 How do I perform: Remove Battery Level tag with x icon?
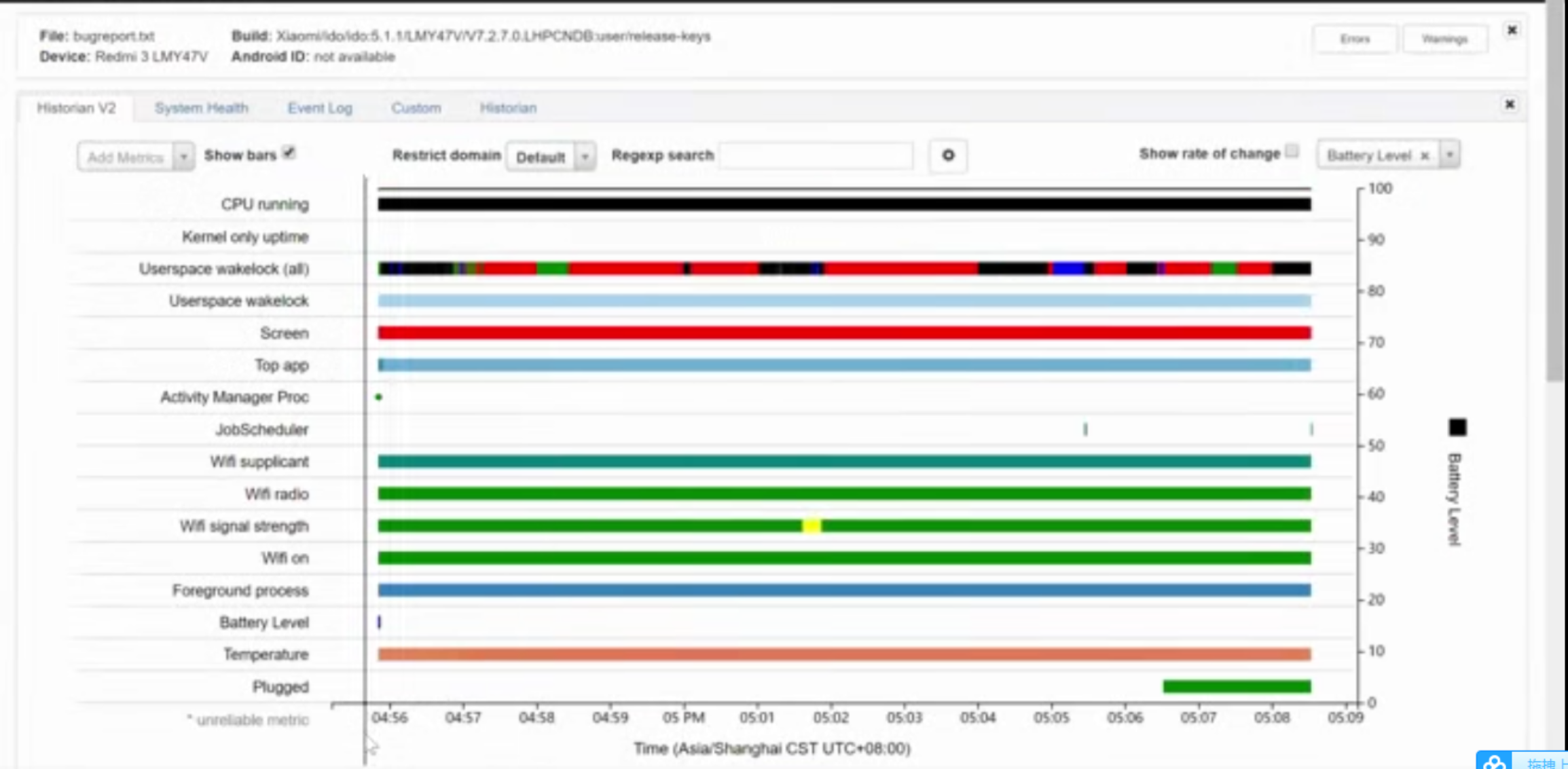[x=1425, y=156]
